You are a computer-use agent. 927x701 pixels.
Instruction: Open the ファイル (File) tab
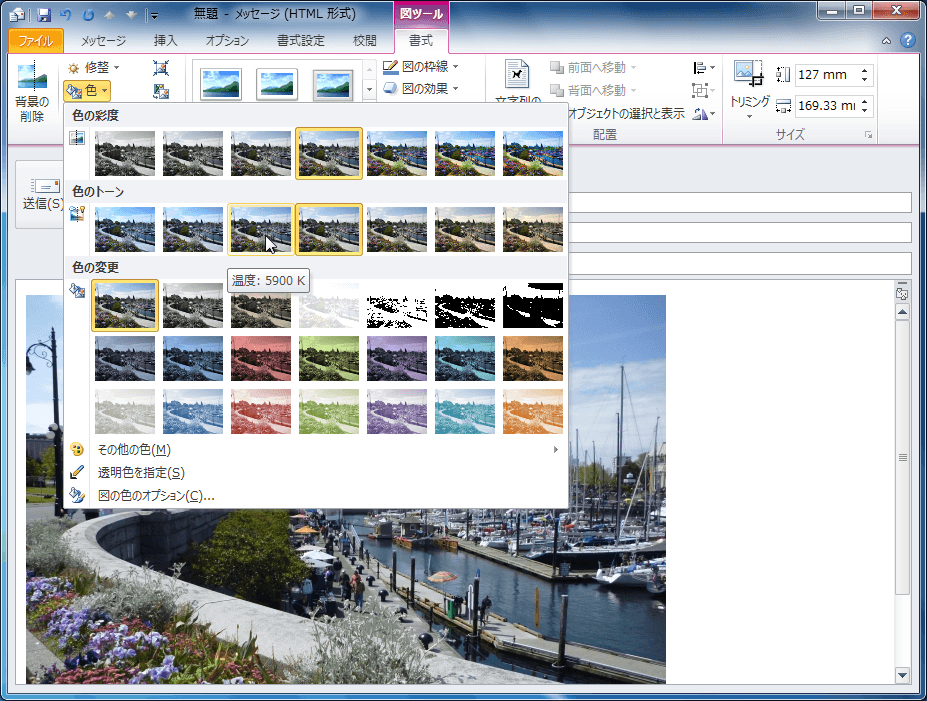[x=36, y=41]
